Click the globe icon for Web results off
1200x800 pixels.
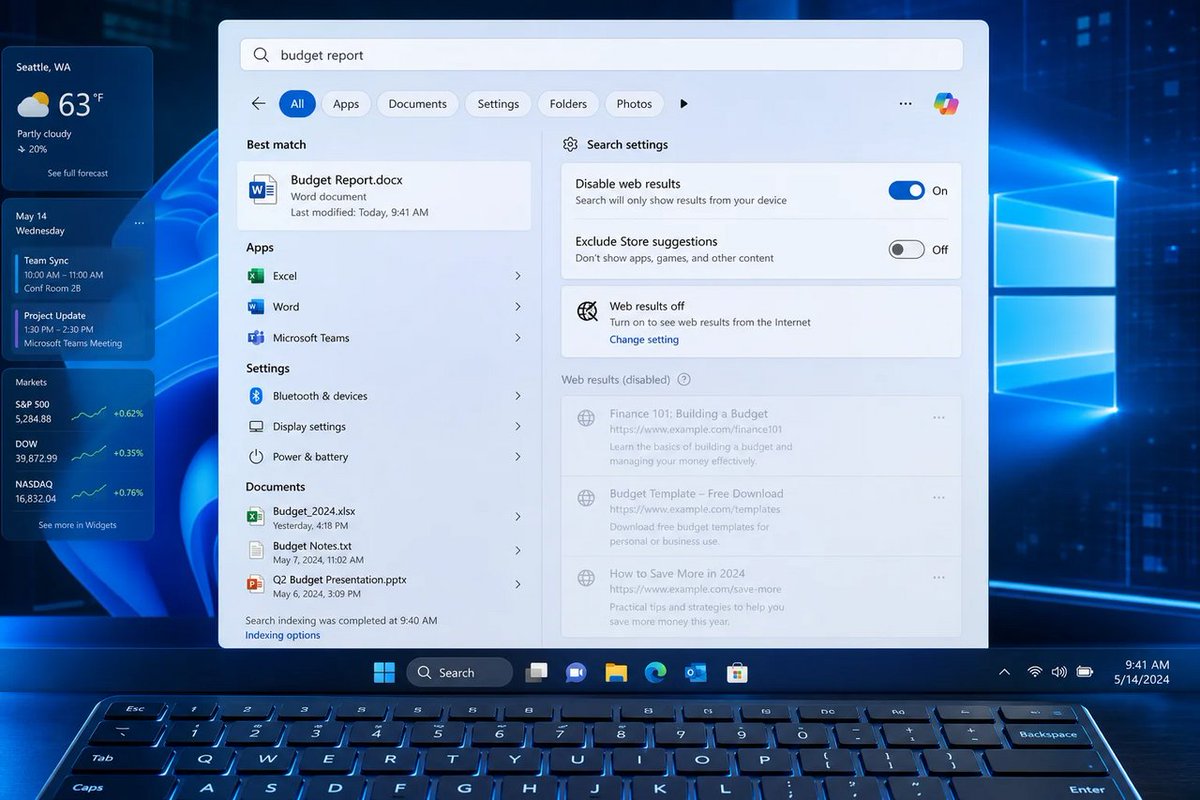point(588,311)
